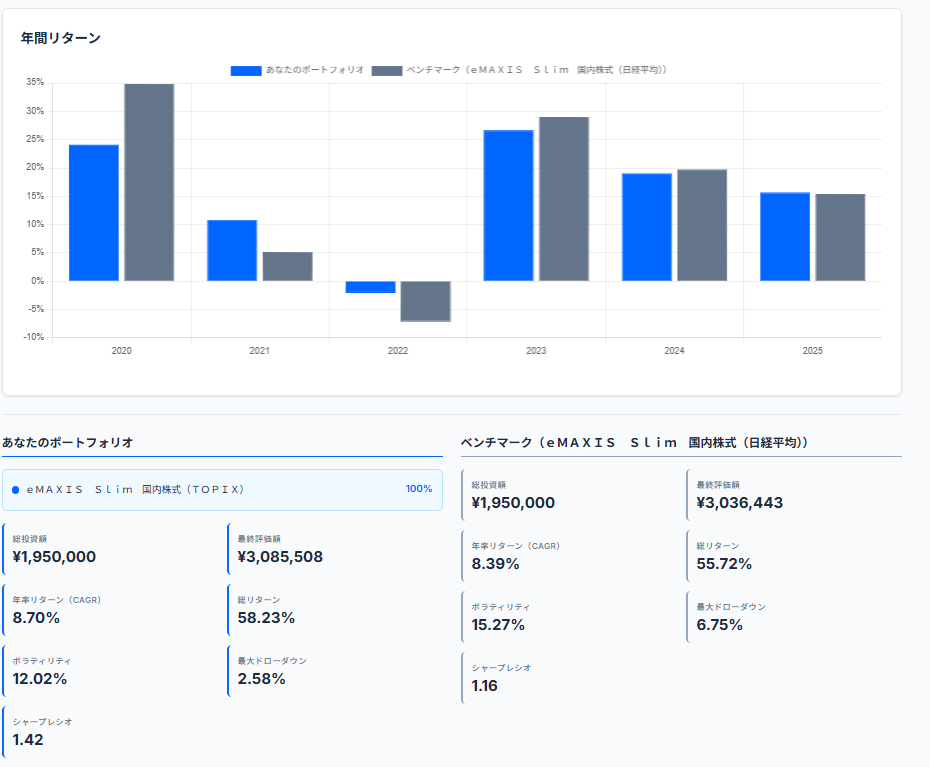
Task: Click the negative blue portfolio bar for 2022
Action: pyautogui.click(x=370, y=287)
